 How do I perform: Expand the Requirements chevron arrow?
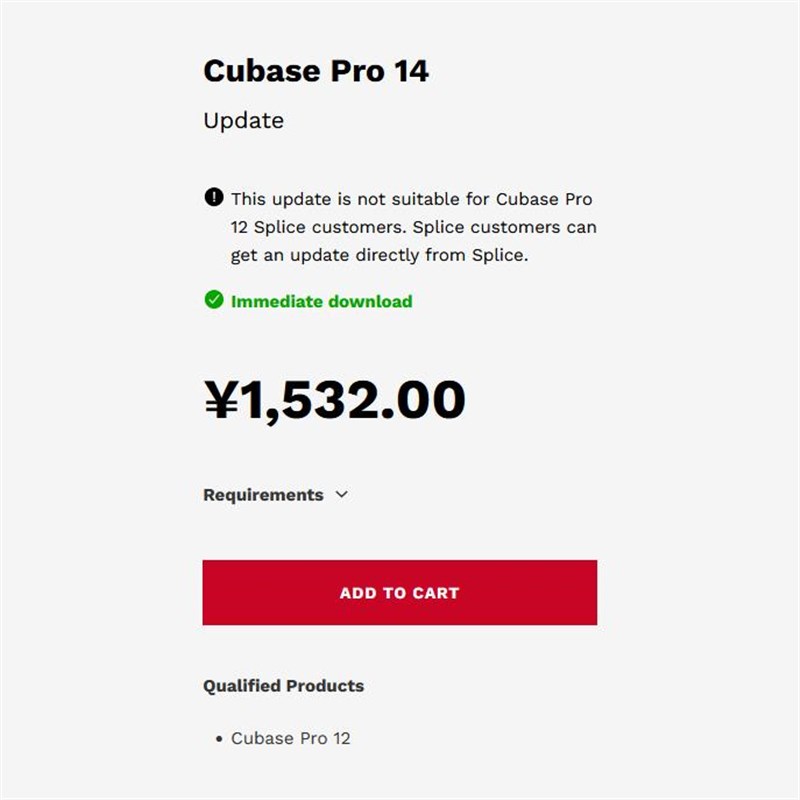(x=341, y=494)
